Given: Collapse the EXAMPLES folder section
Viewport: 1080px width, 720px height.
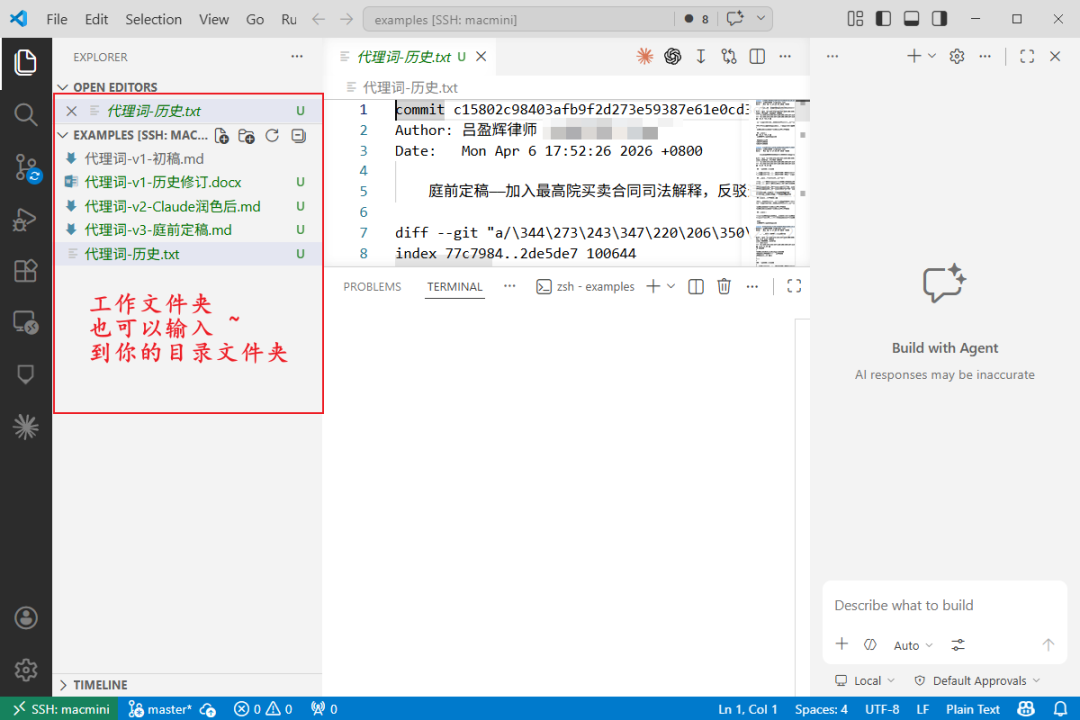Looking at the screenshot, I should tap(63, 135).
